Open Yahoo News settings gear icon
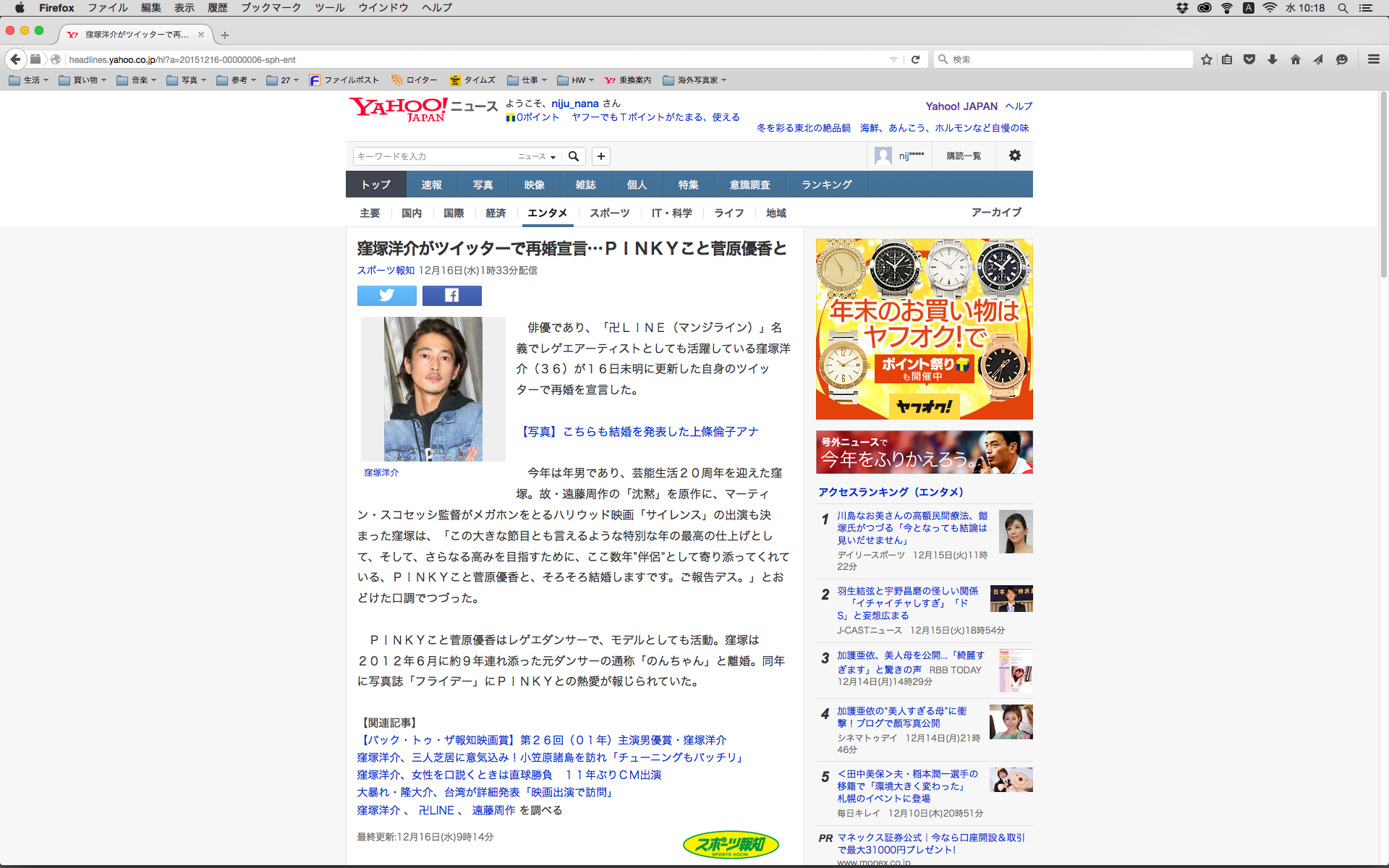Image resolution: width=1389 pixels, height=868 pixels. (x=1014, y=156)
